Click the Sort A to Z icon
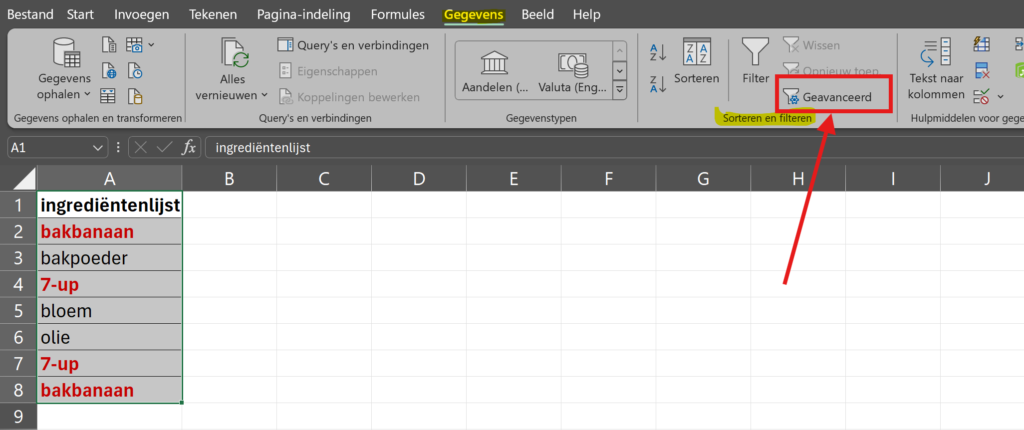This screenshot has height=430, width=1024. [x=658, y=52]
